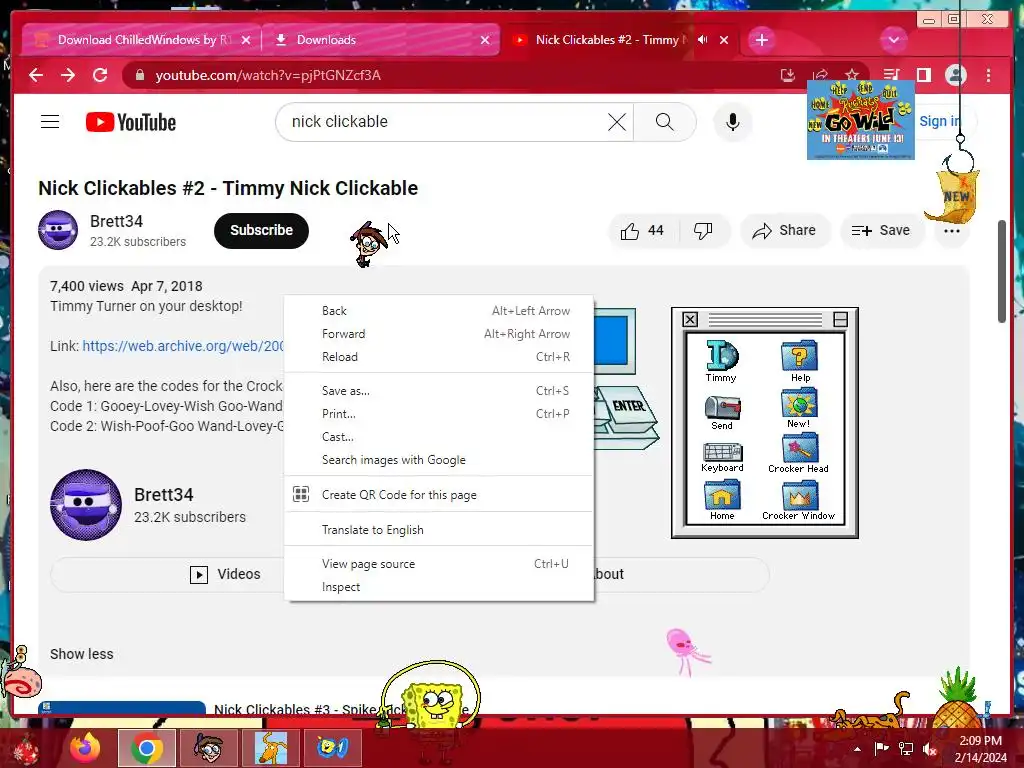Click the address bar URL
1024x768 pixels.
click(x=268, y=75)
